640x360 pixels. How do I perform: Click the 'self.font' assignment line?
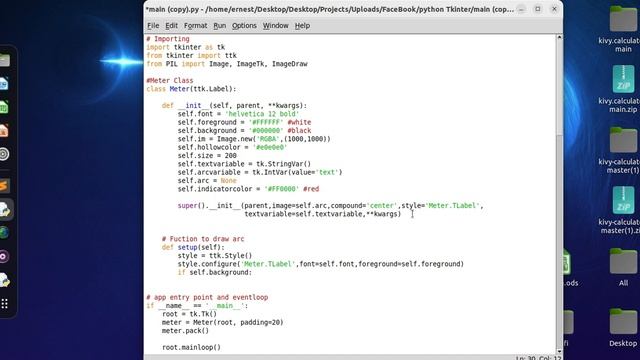[x=238, y=114]
